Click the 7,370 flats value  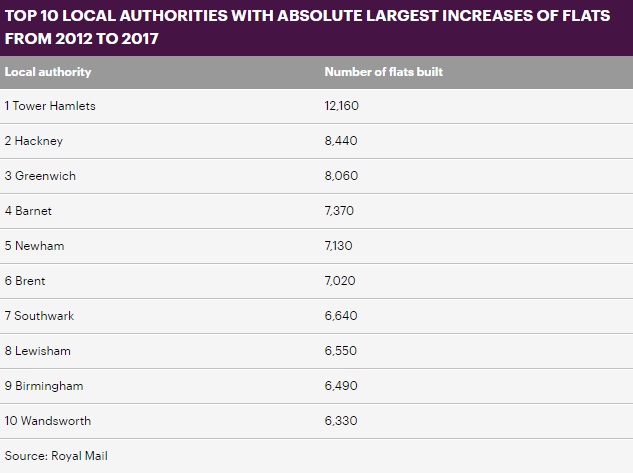pos(340,211)
